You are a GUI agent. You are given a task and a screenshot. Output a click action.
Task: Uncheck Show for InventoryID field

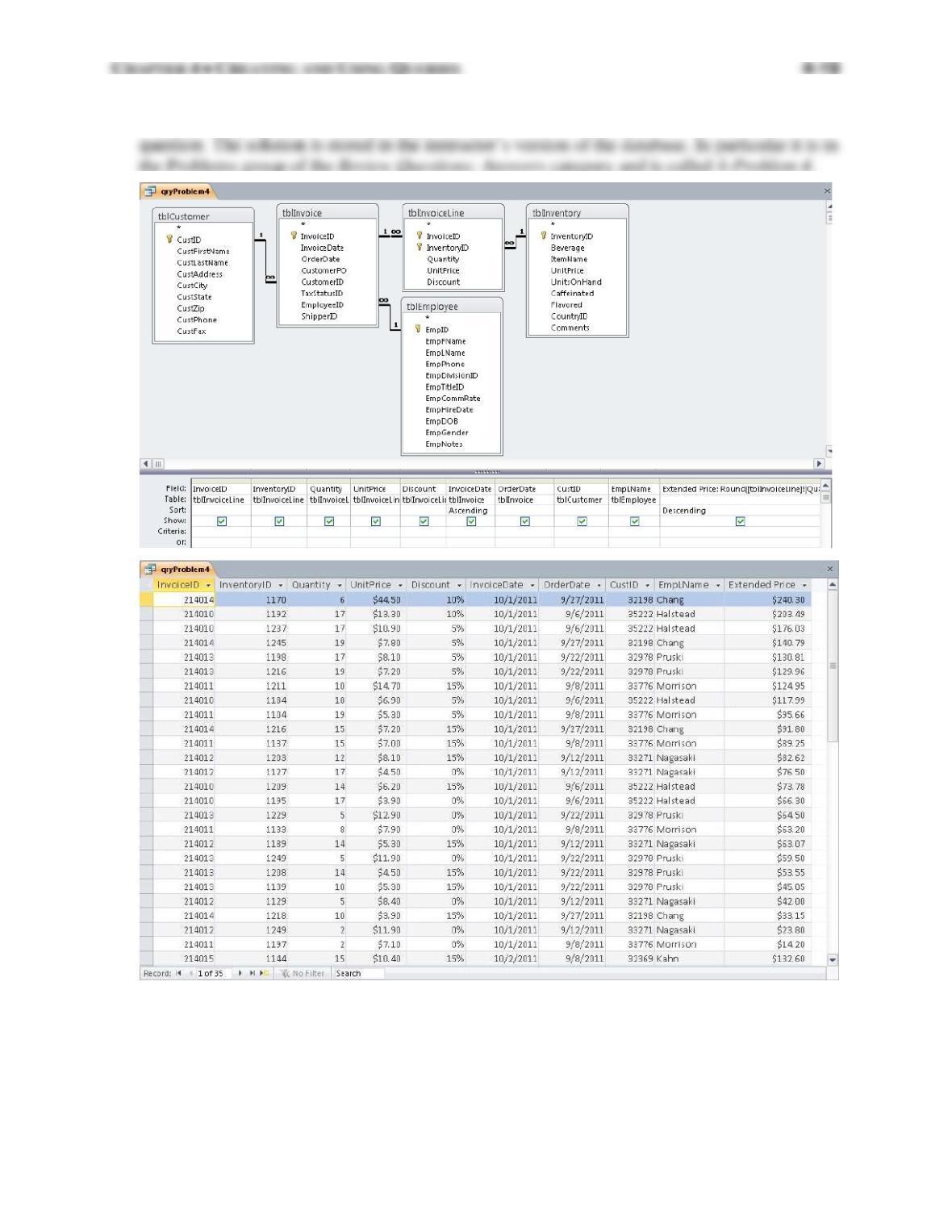click(279, 521)
